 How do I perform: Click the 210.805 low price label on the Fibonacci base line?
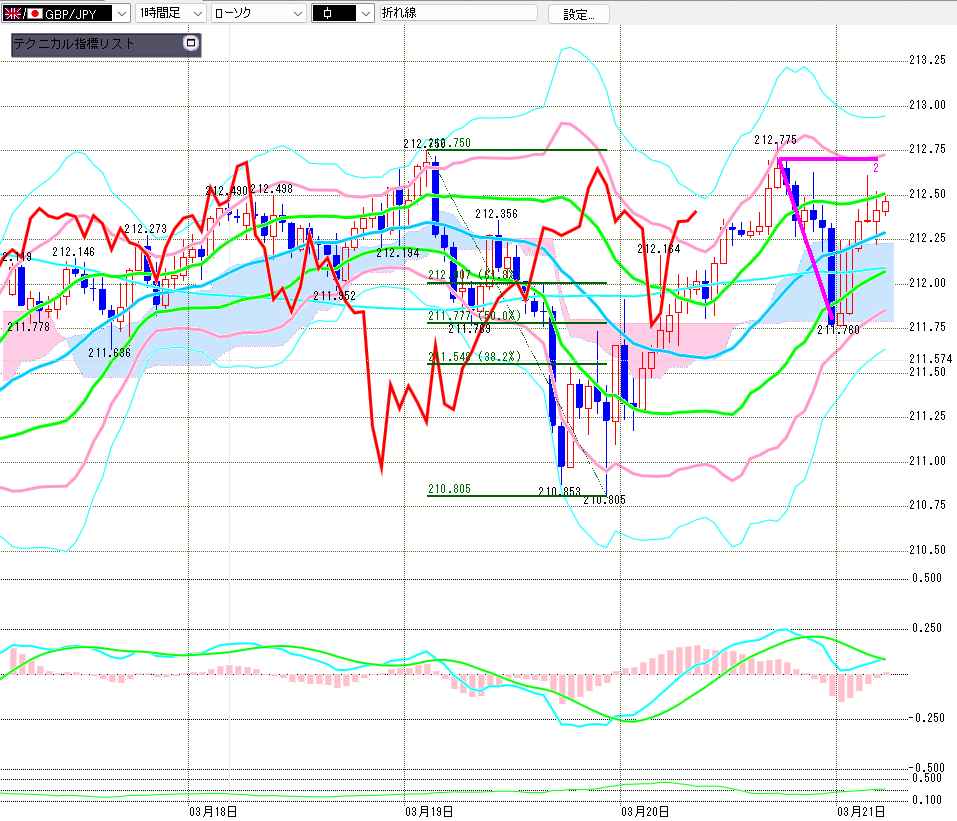[x=449, y=489]
